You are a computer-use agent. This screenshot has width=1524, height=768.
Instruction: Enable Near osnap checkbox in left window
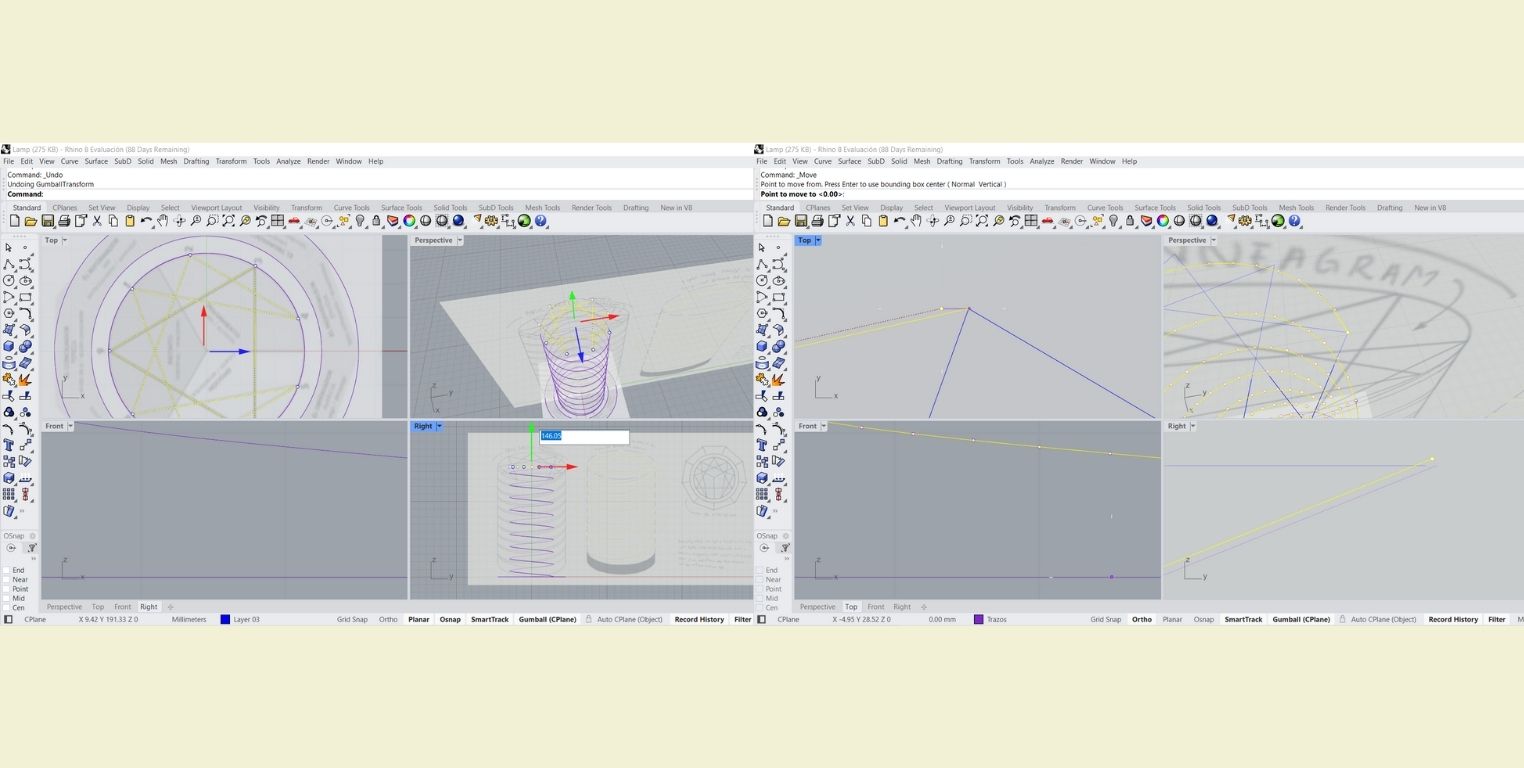(6, 579)
